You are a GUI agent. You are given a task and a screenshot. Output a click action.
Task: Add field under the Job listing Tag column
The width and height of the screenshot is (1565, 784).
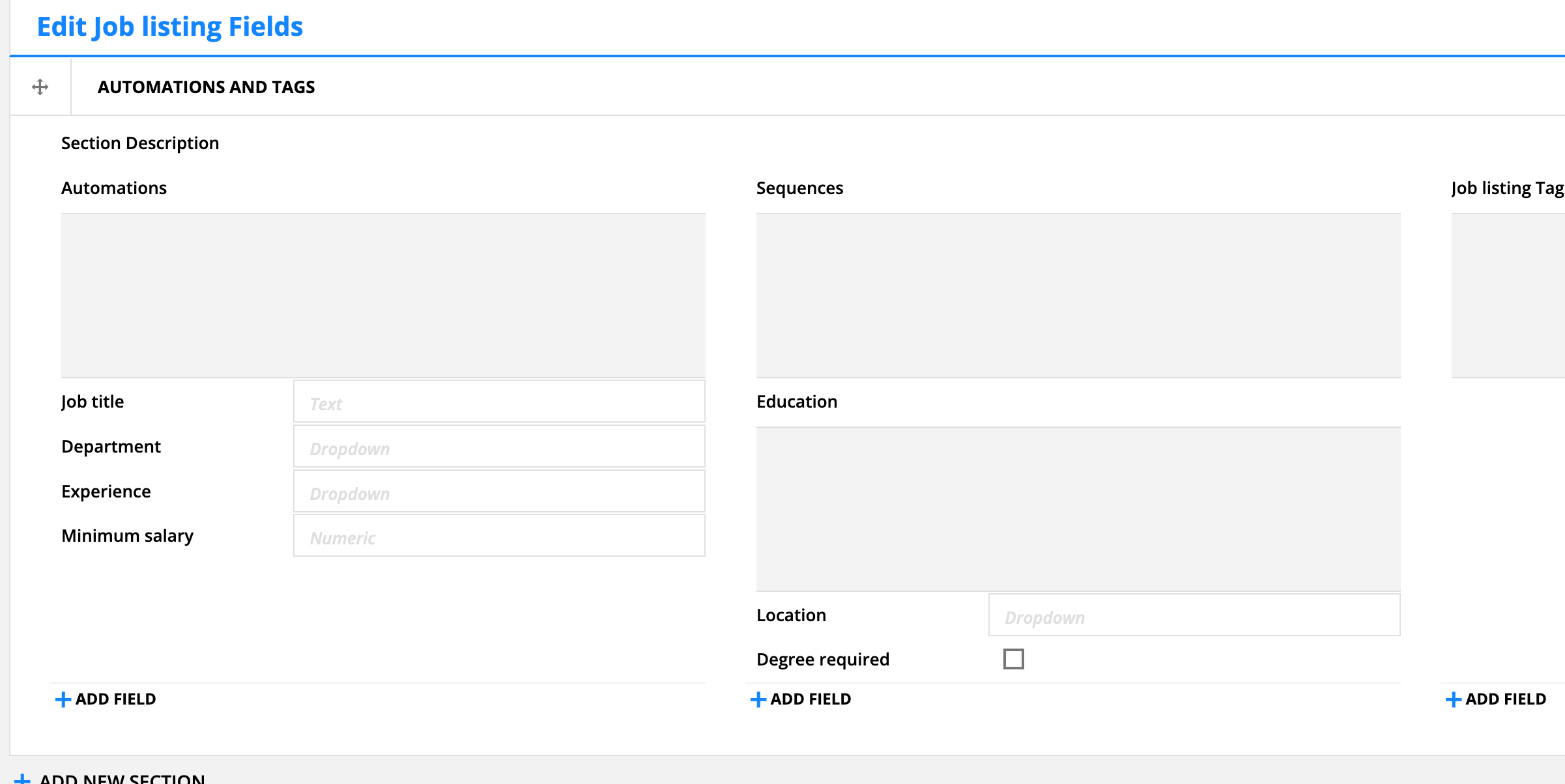[1496, 699]
